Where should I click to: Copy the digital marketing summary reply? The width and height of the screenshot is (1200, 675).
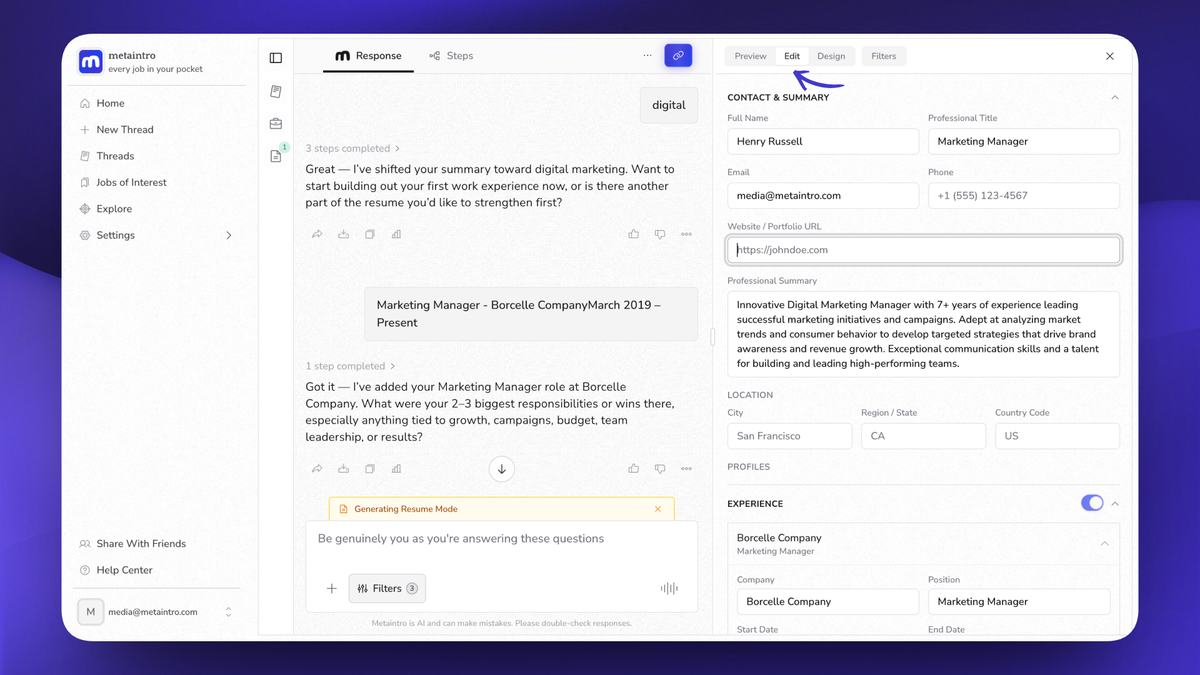370,234
